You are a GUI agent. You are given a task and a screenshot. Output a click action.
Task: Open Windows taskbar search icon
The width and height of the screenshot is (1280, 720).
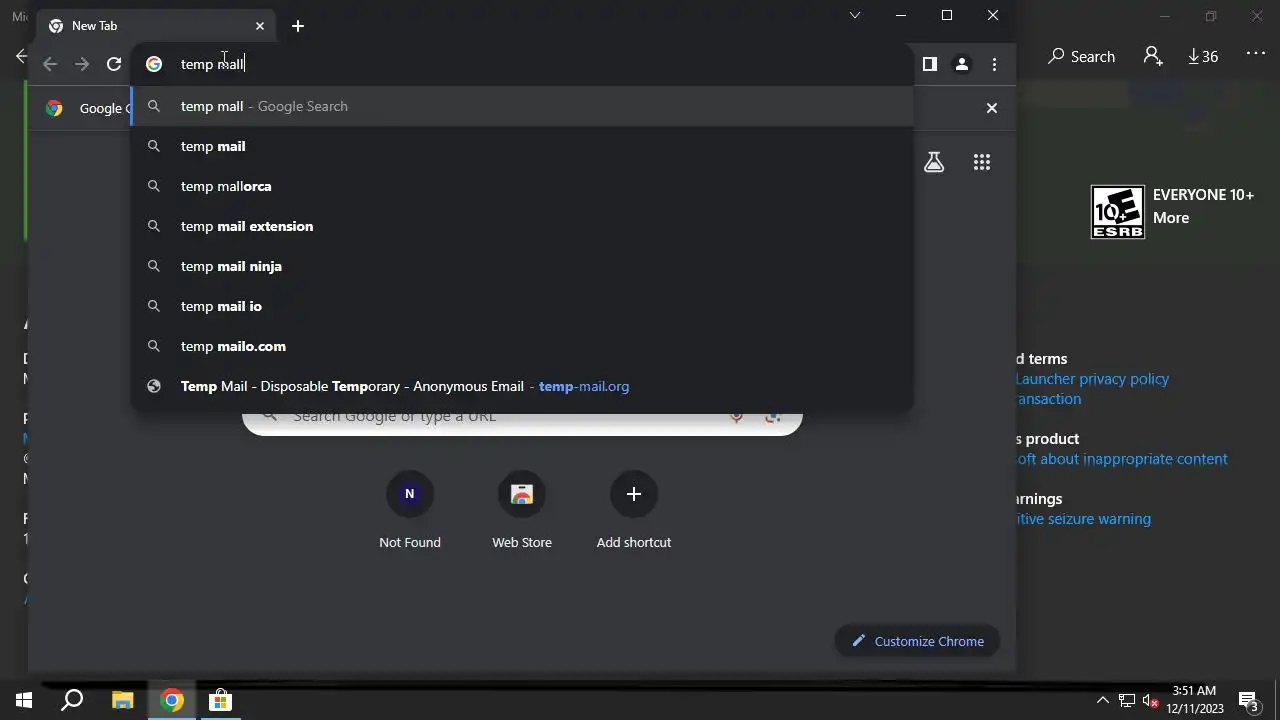pos(72,701)
